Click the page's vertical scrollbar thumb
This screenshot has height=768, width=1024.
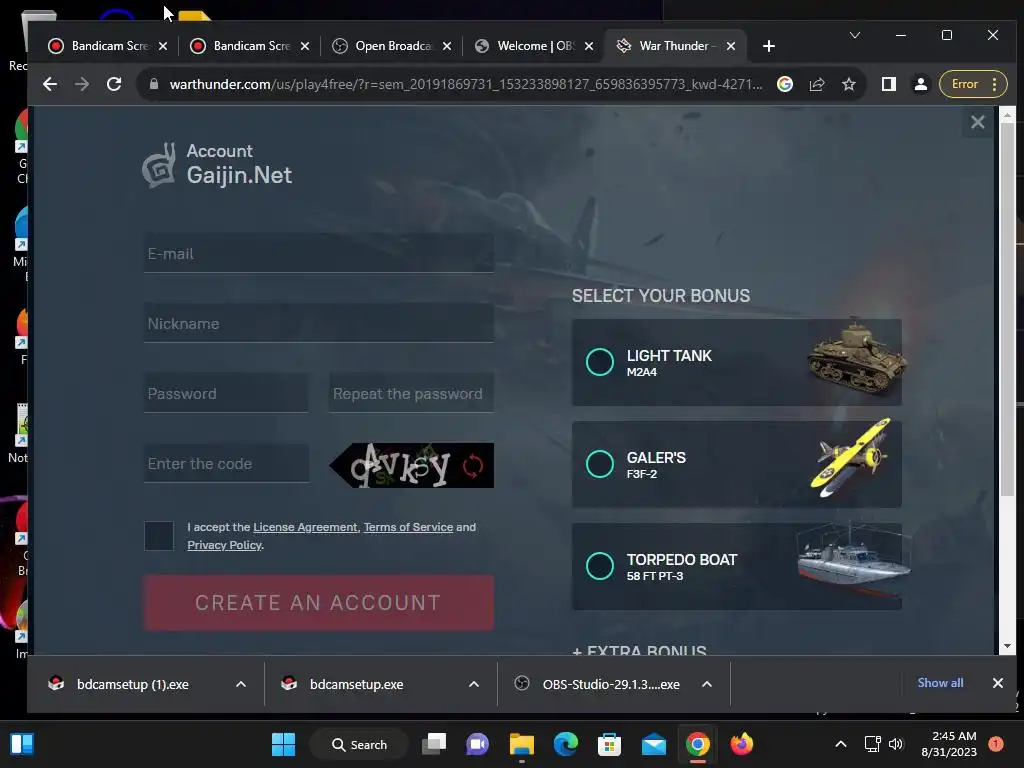coord(1007,310)
